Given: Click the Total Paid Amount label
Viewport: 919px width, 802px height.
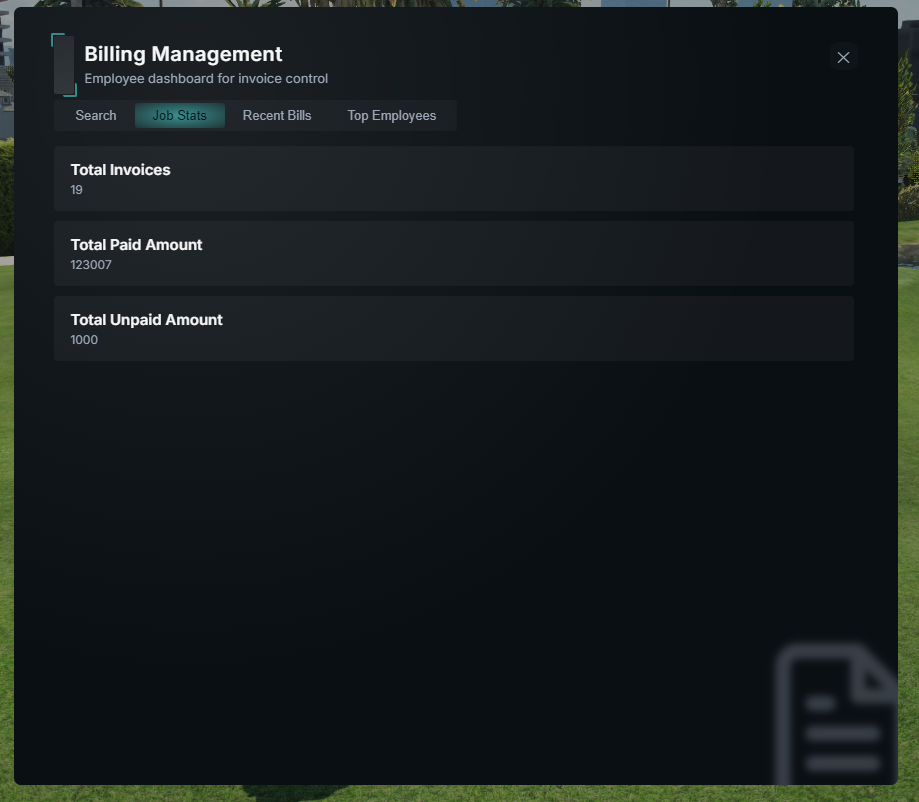Looking at the screenshot, I should pyautogui.click(x=136, y=245).
